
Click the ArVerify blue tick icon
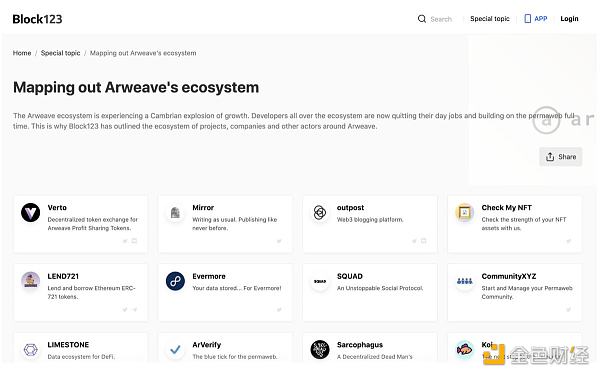(x=175, y=350)
